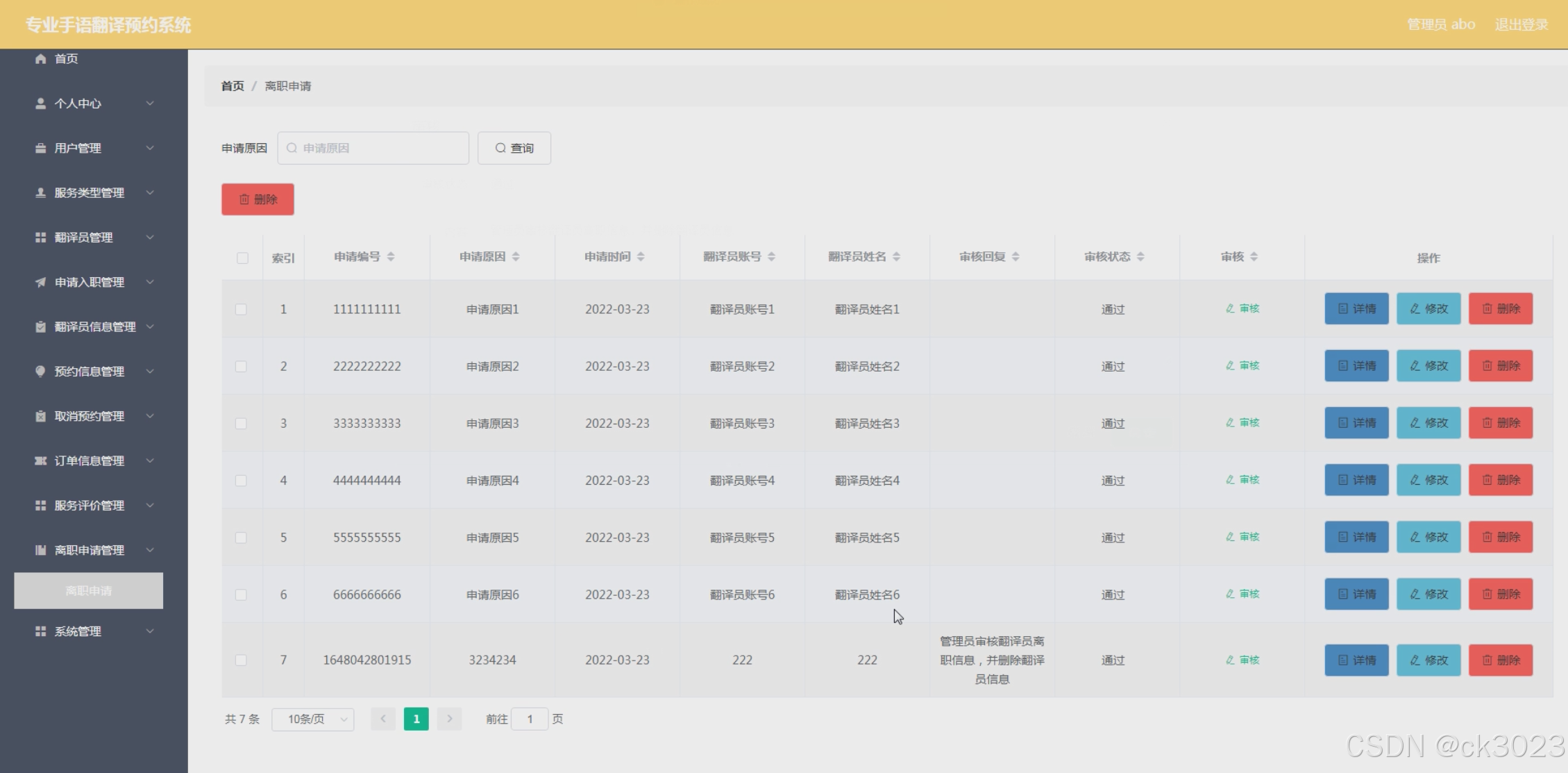Click next page arrow in pagination
Screen dimensions: 1568x773
click(x=449, y=719)
